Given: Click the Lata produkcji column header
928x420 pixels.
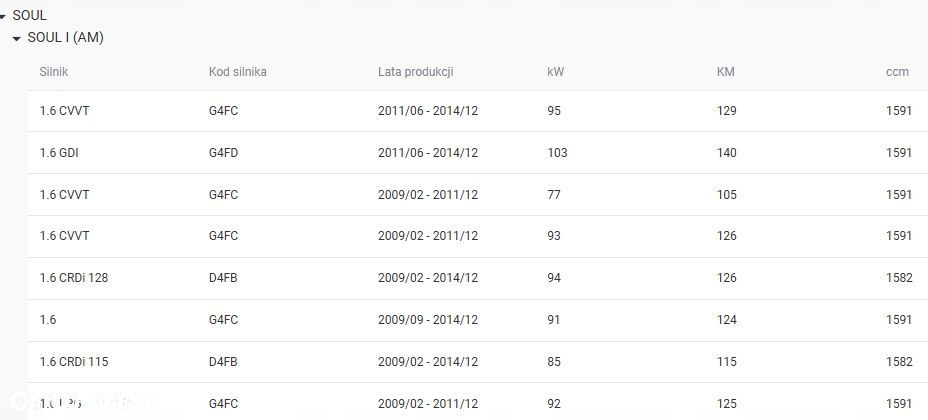Looking at the screenshot, I should [415, 72].
